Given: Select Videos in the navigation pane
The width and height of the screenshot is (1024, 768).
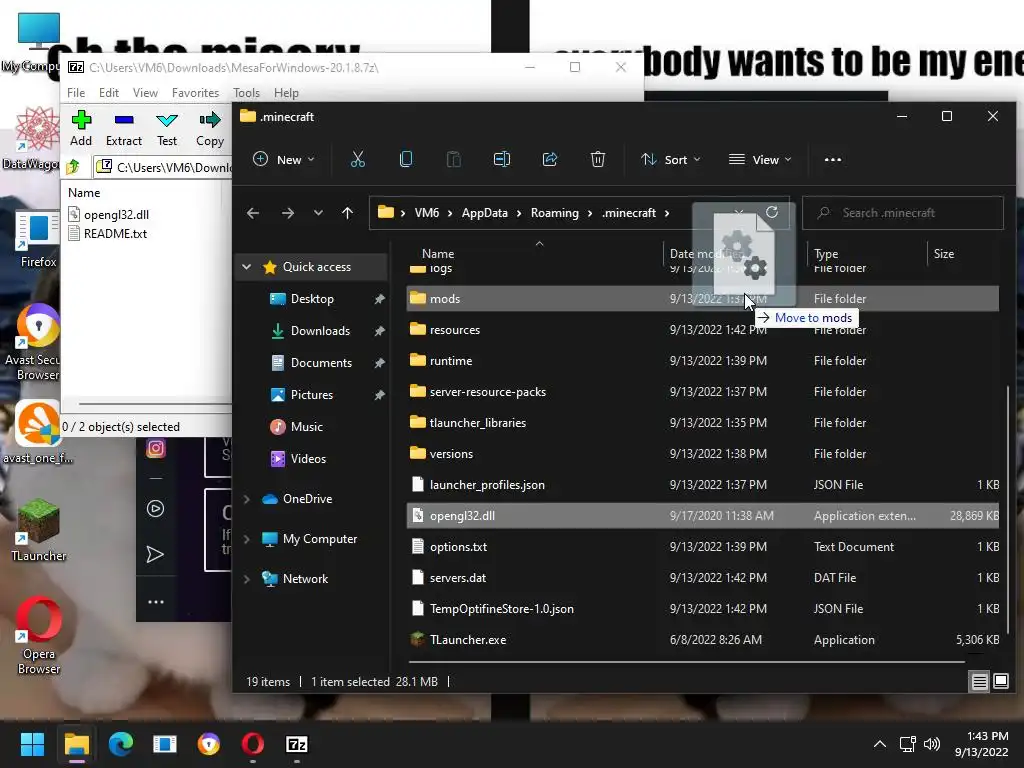Looking at the screenshot, I should click(308, 458).
